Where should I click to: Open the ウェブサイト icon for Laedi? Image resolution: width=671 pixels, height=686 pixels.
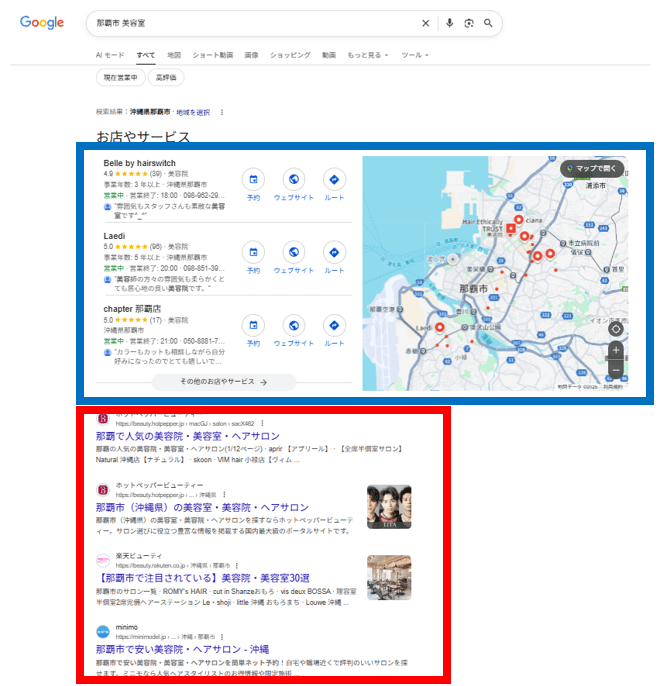[x=294, y=252]
